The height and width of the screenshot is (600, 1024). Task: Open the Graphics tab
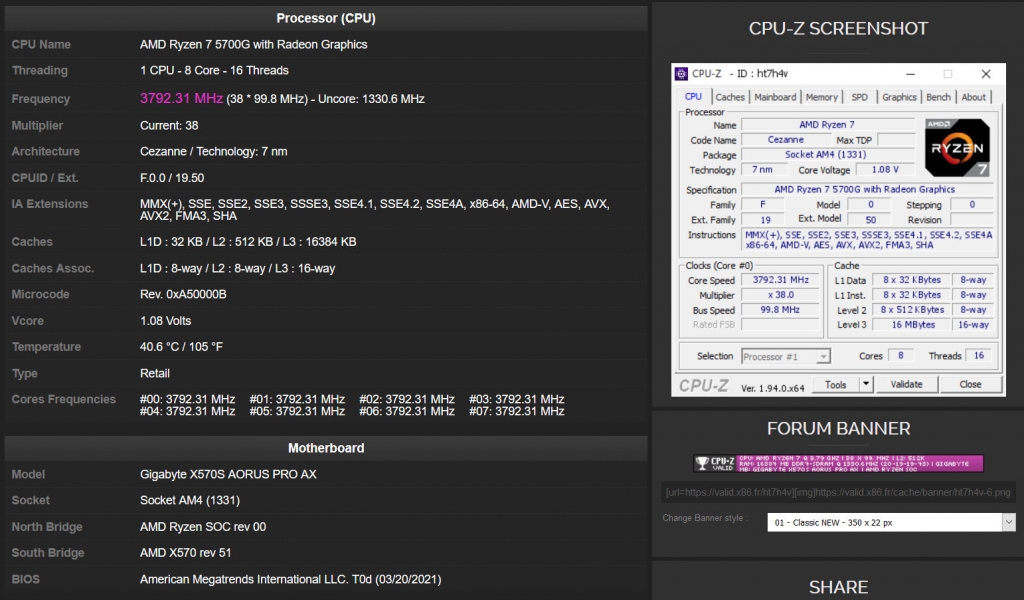pos(899,97)
